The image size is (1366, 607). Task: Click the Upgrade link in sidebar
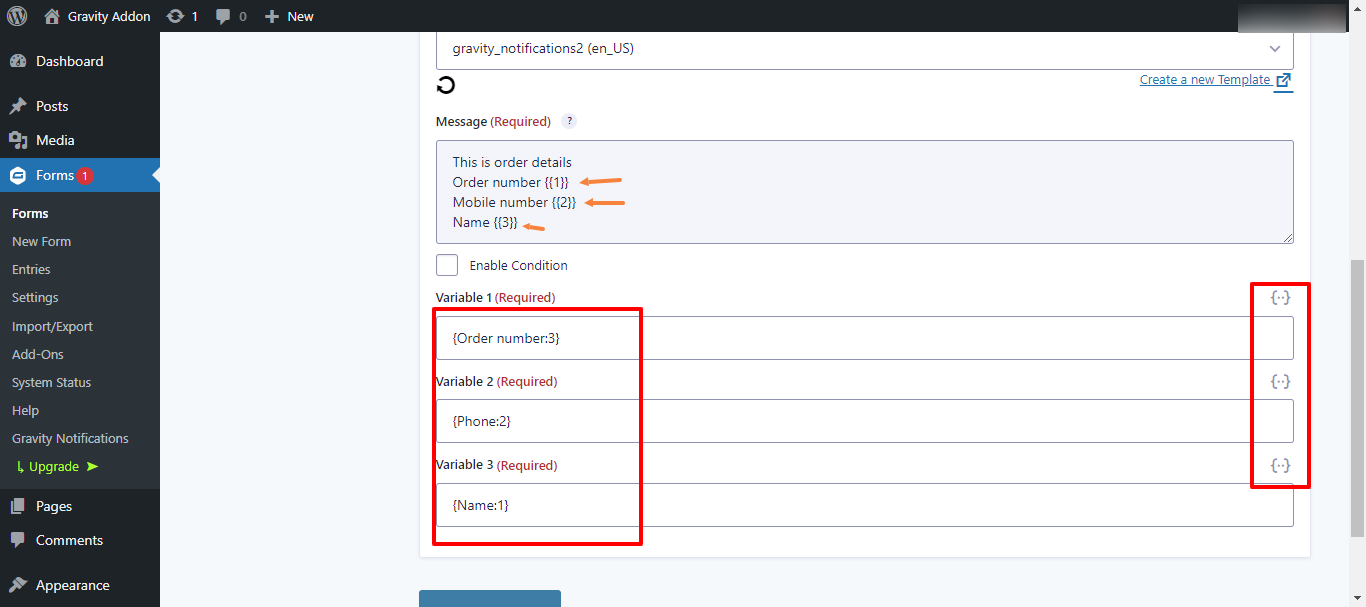(x=54, y=467)
